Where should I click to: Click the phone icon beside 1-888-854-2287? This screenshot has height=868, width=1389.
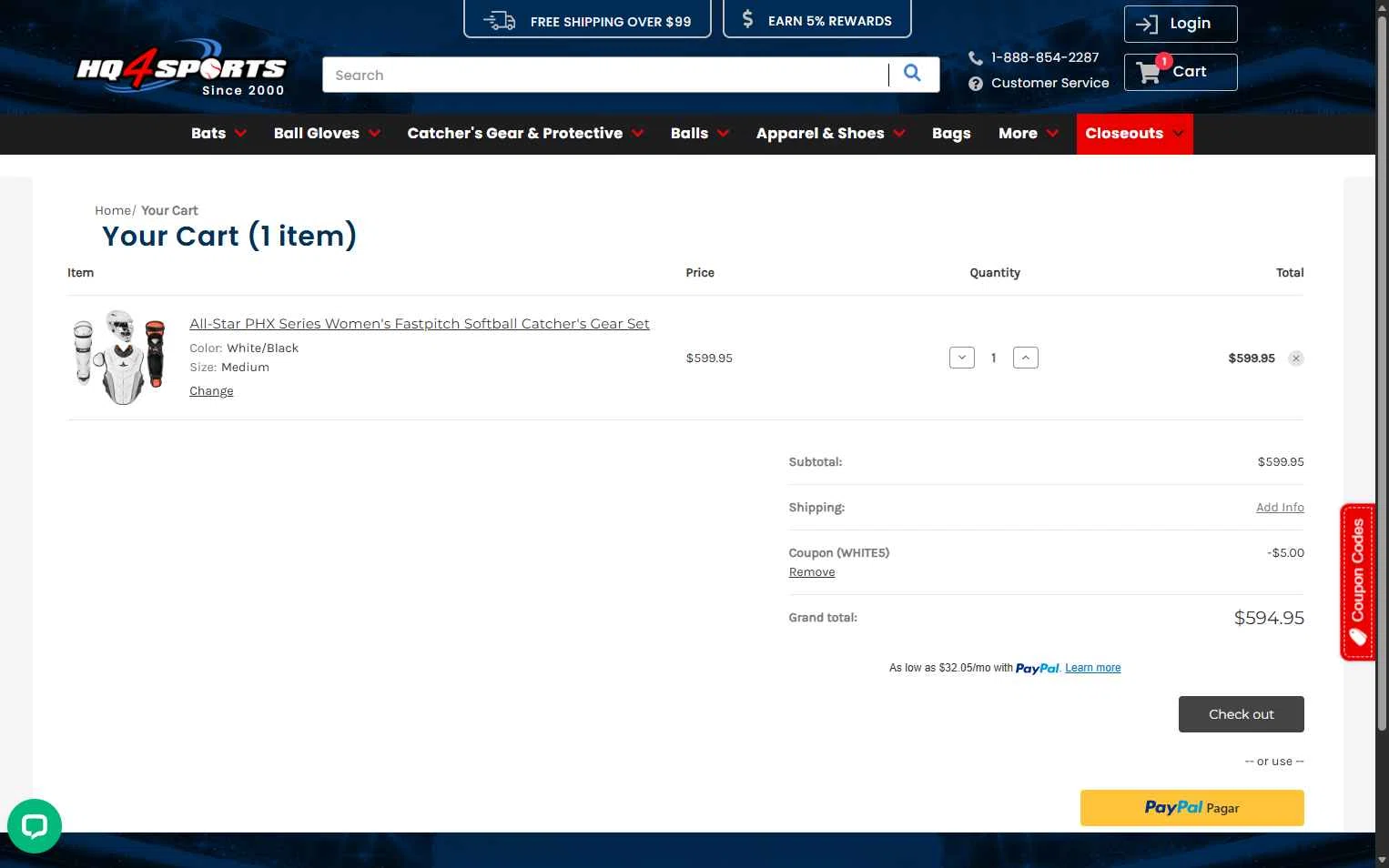pyautogui.click(x=975, y=57)
